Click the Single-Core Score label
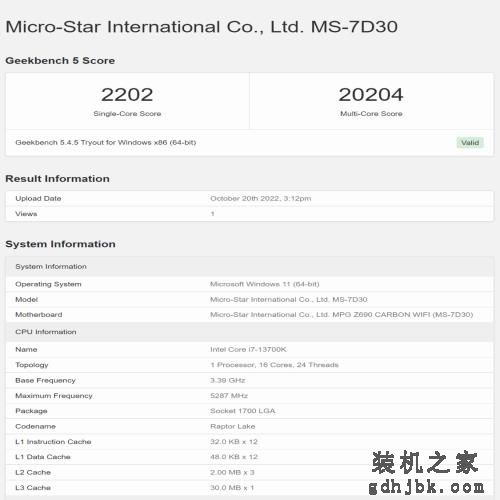Screen dimensions: 500x500 click(127, 114)
